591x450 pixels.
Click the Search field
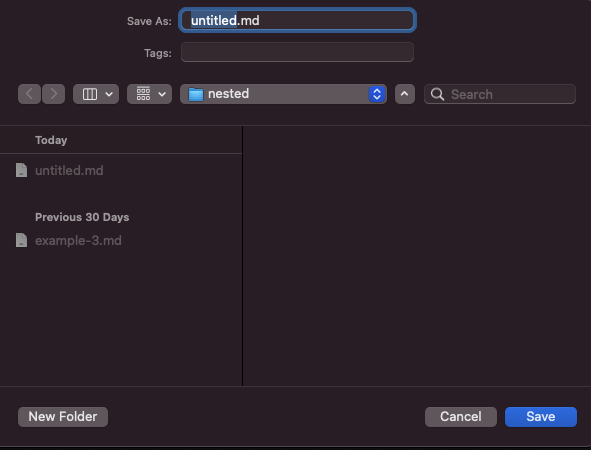(500, 94)
